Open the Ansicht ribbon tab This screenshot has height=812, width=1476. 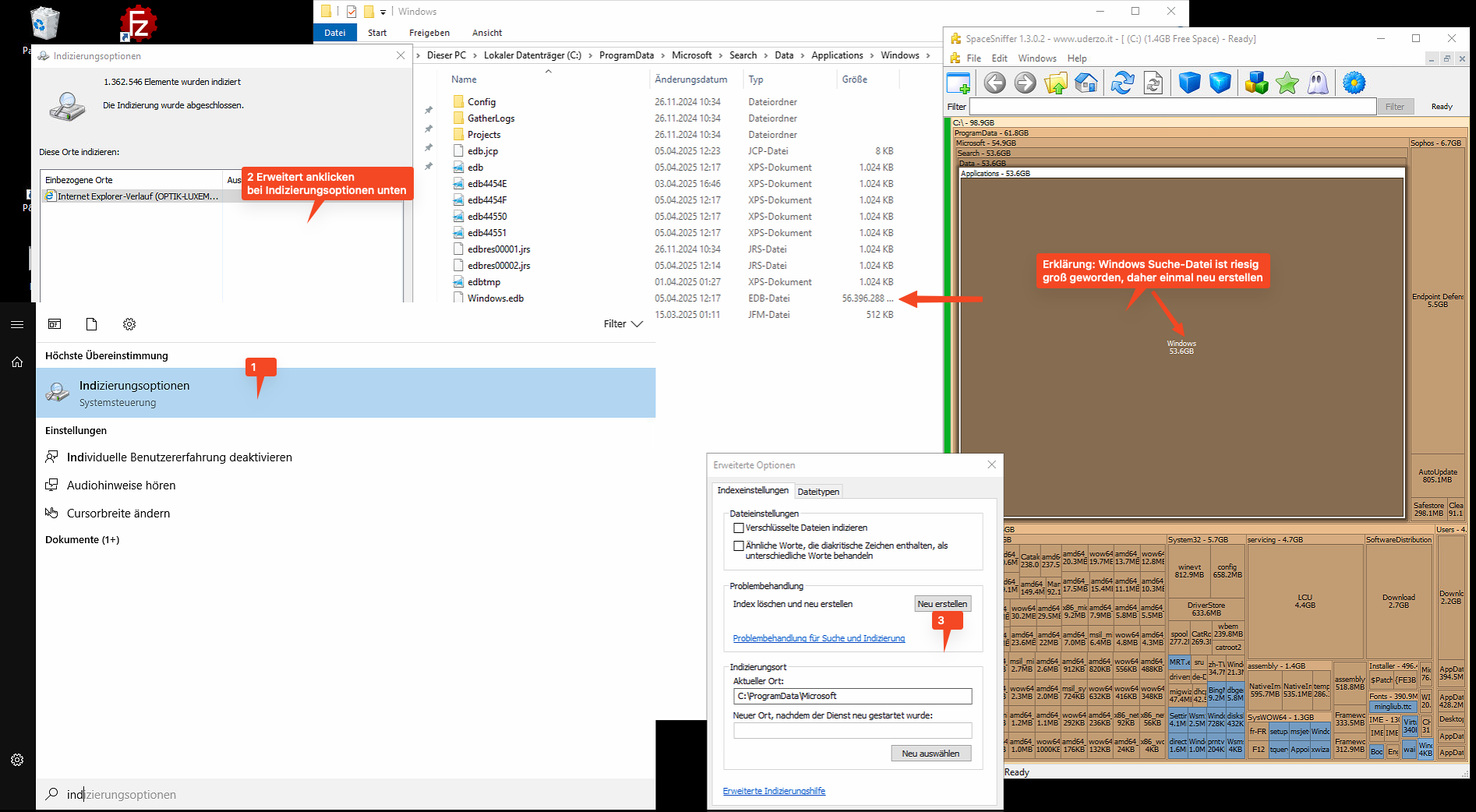[487, 33]
